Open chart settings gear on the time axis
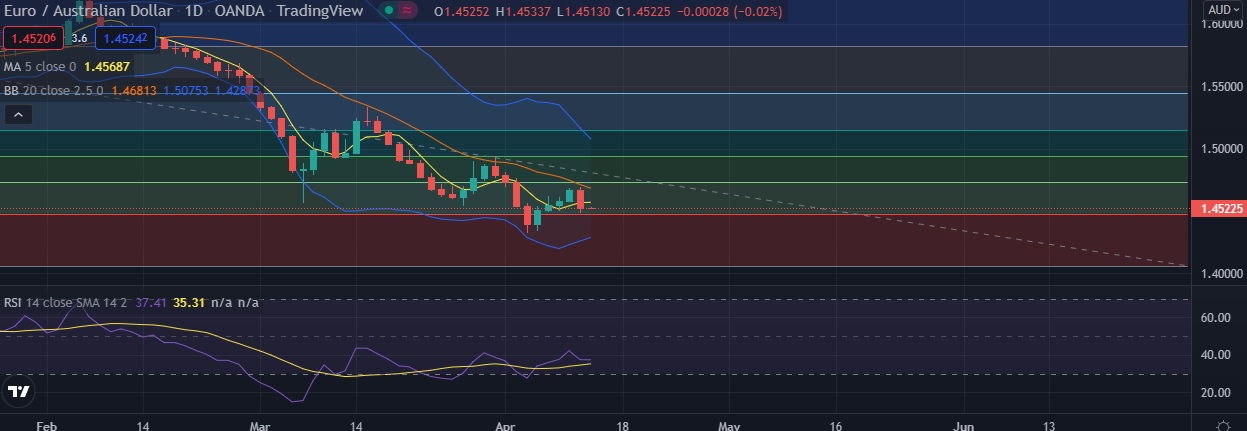The width and height of the screenshot is (1247, 431). pos(1224,426)
